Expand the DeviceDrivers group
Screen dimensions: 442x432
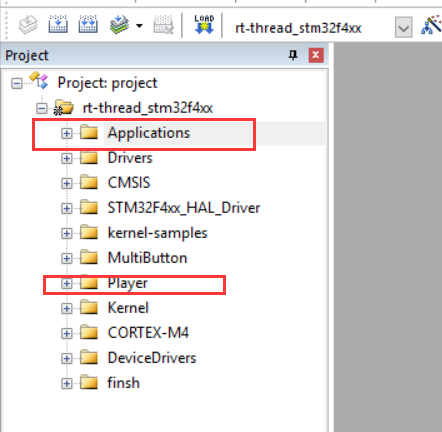67,358
